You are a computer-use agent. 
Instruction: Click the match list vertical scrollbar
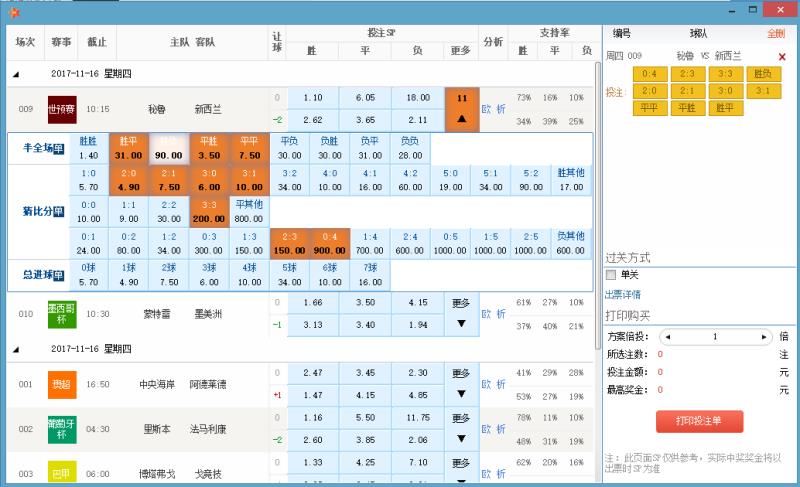(x=598, y=204)
